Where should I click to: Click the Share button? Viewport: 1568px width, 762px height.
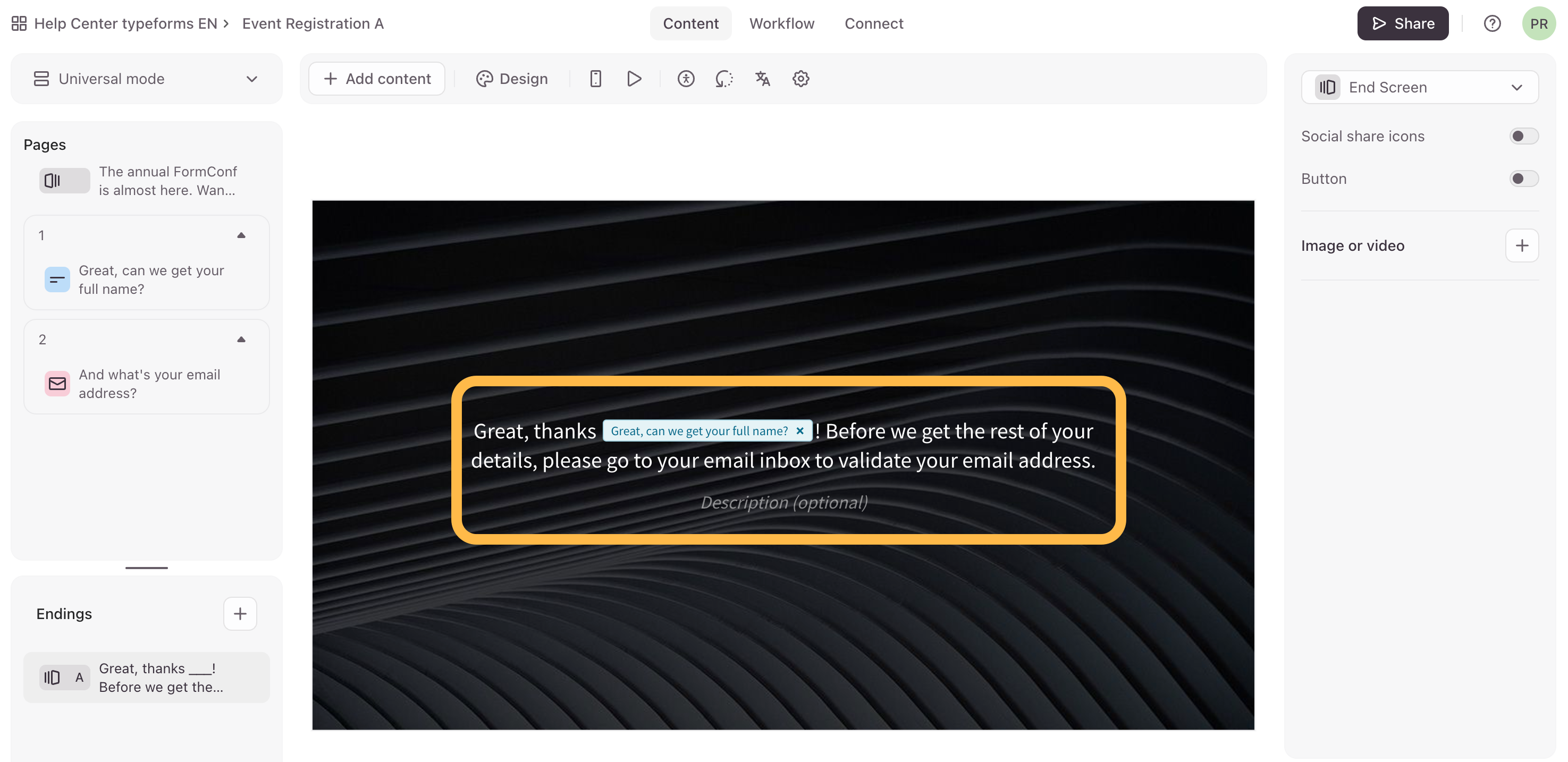point(1403,24)
